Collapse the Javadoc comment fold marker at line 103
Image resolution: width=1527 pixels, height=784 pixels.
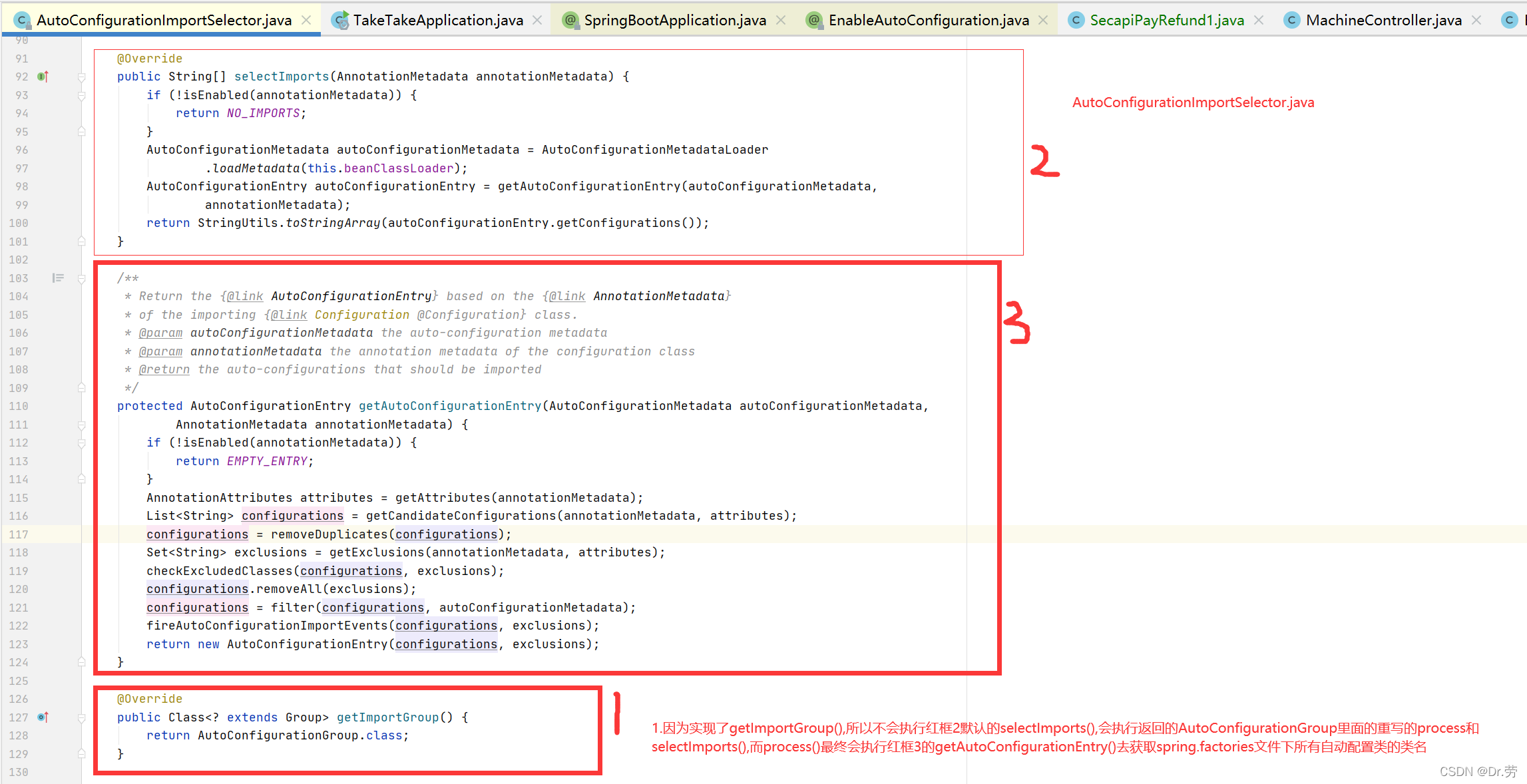coord(81,280)
